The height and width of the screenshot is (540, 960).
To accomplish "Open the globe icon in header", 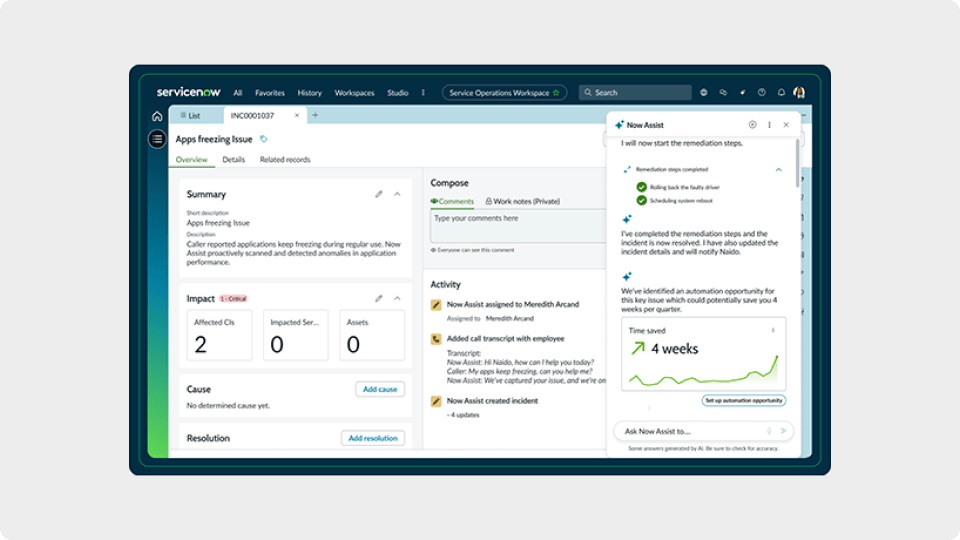I will point(704,93).
